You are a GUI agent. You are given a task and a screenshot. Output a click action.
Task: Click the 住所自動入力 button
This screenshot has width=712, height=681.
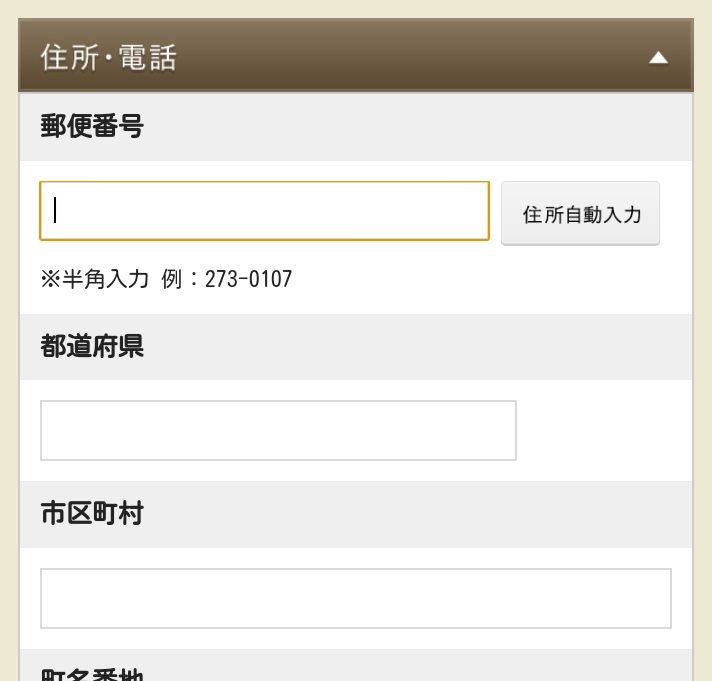580,213
